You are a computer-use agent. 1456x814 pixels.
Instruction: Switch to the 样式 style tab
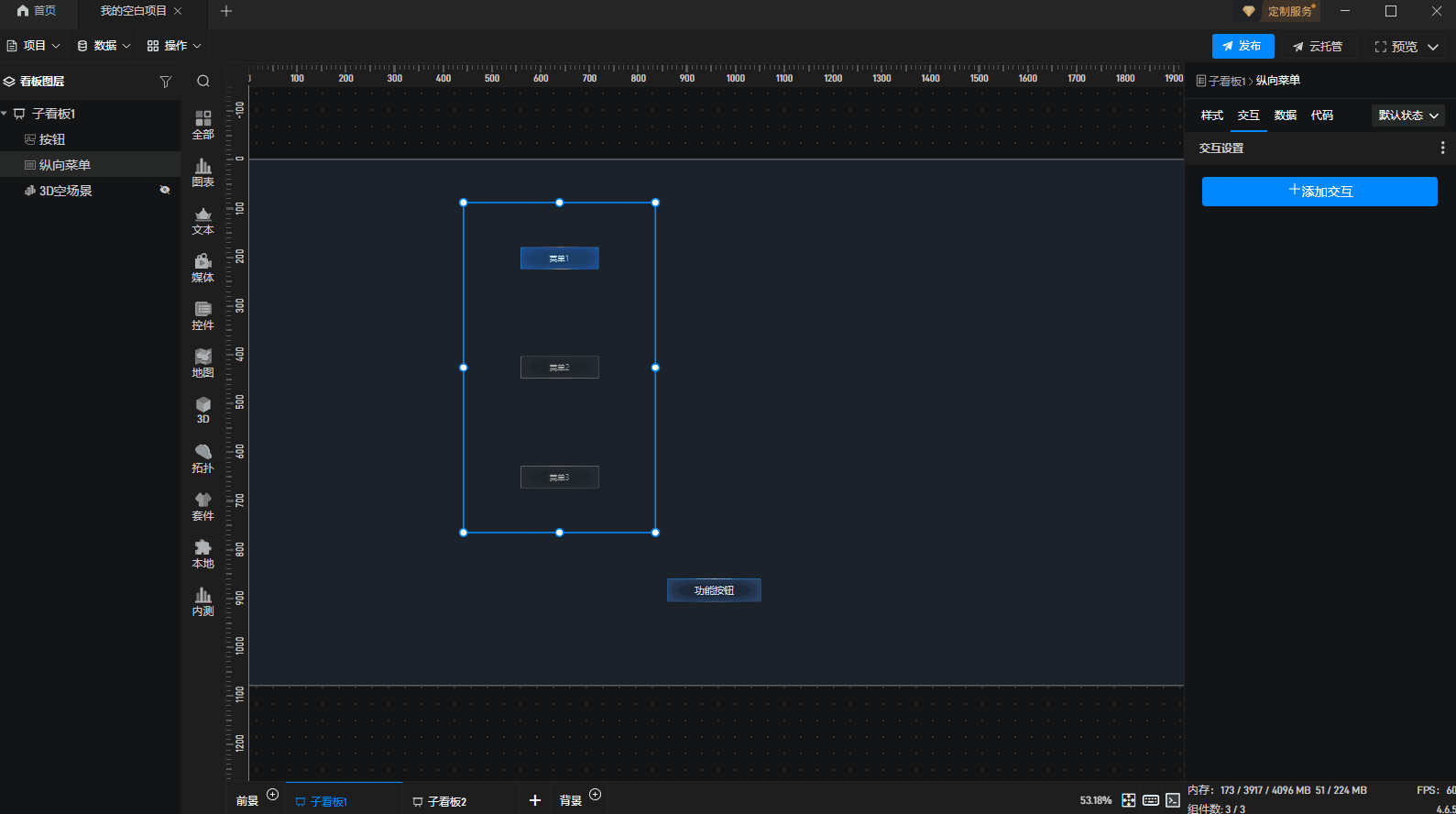[1211, 115]
